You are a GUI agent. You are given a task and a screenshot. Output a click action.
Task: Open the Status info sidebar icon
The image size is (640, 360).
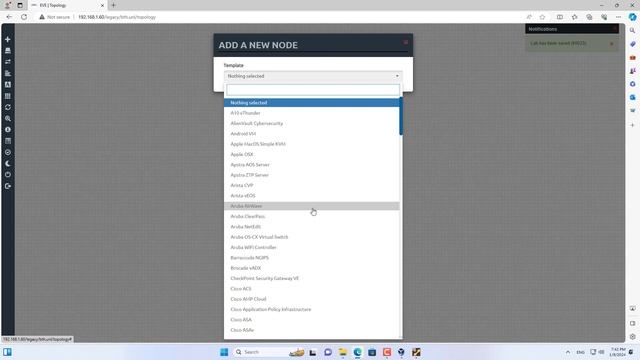coord(8,129)
